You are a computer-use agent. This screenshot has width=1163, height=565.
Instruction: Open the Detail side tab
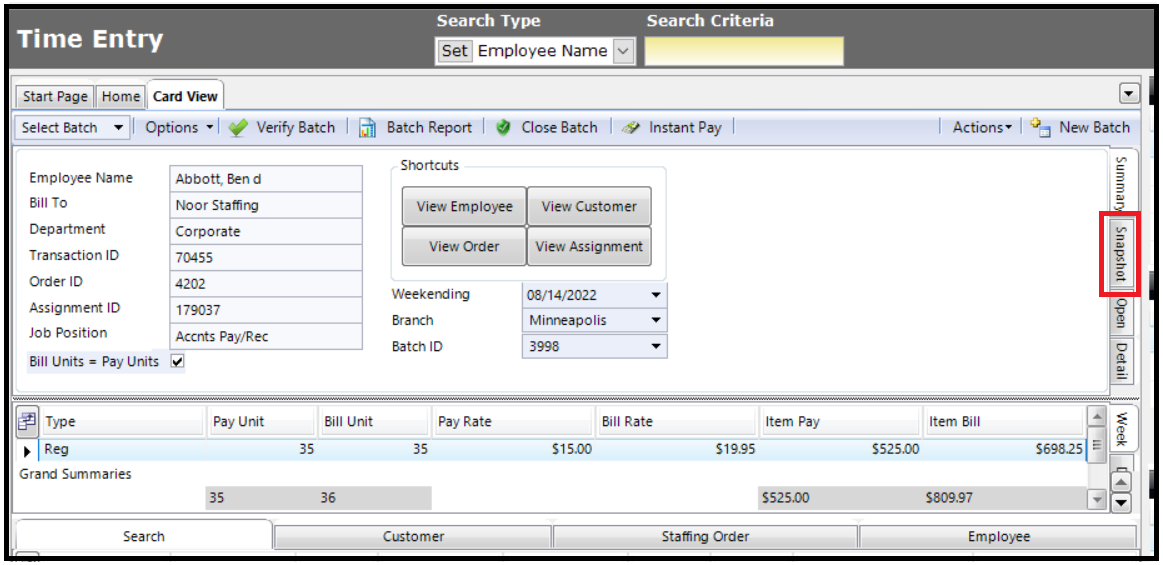[x=1121, y=361]
